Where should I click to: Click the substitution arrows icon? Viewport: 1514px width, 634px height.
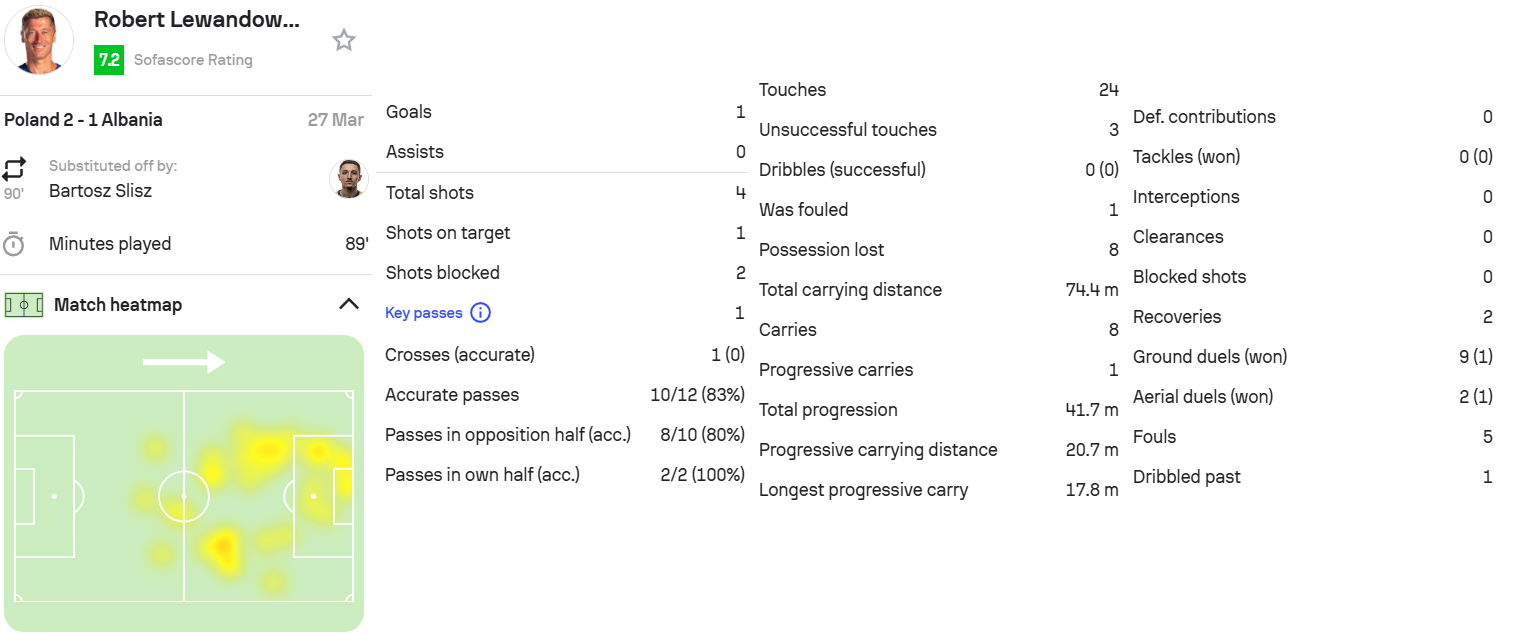pos(15,167)
